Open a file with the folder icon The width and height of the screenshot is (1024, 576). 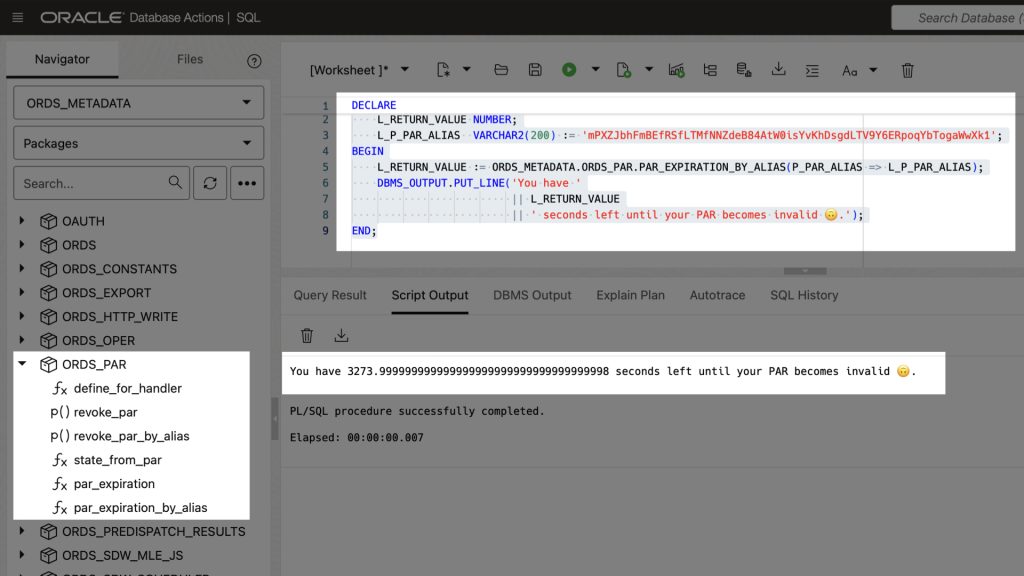tap(501, 70)
